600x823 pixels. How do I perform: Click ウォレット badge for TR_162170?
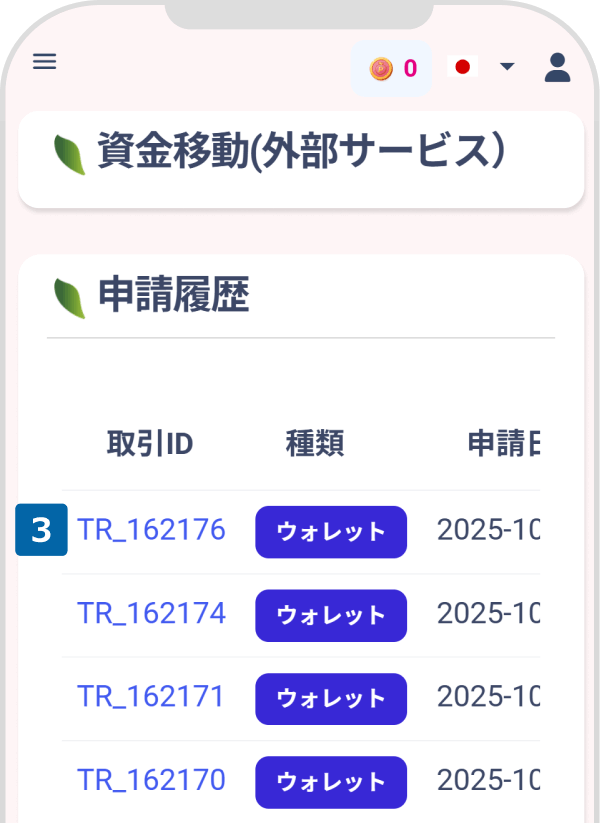(x=331, y=781)
